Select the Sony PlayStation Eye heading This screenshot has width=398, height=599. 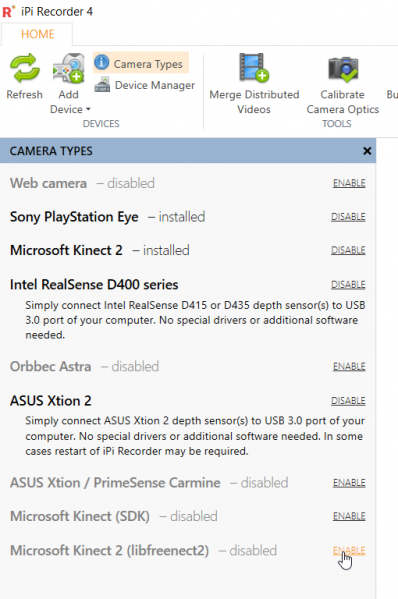pyautogui.click(x=74, y=217)
